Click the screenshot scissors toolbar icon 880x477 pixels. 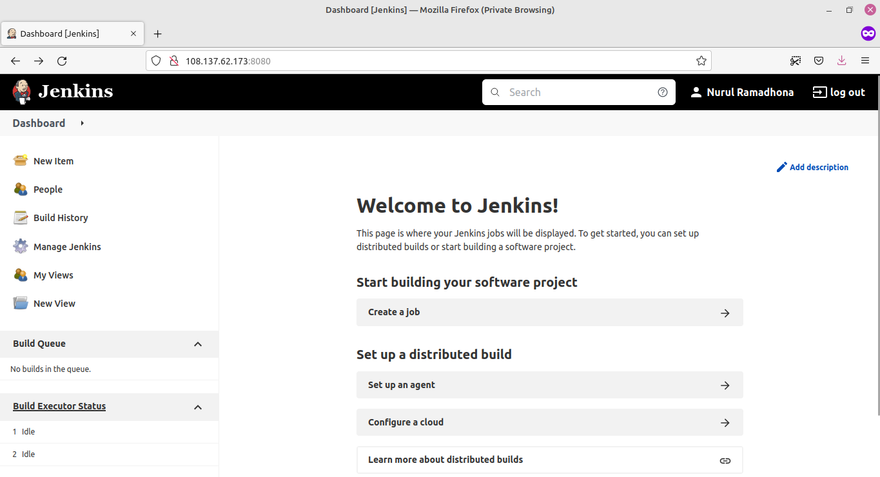coord(795,61)
